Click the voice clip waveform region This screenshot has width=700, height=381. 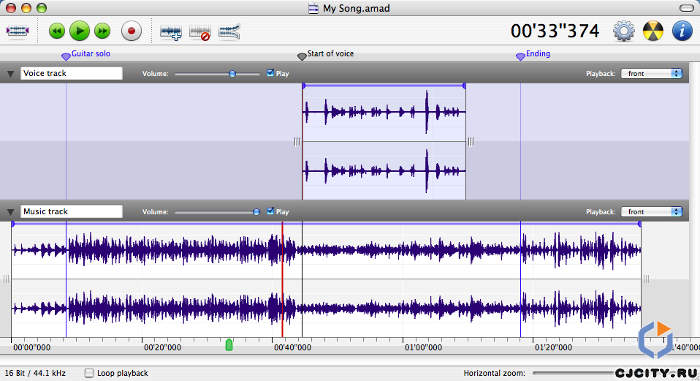tap(384, 142)
